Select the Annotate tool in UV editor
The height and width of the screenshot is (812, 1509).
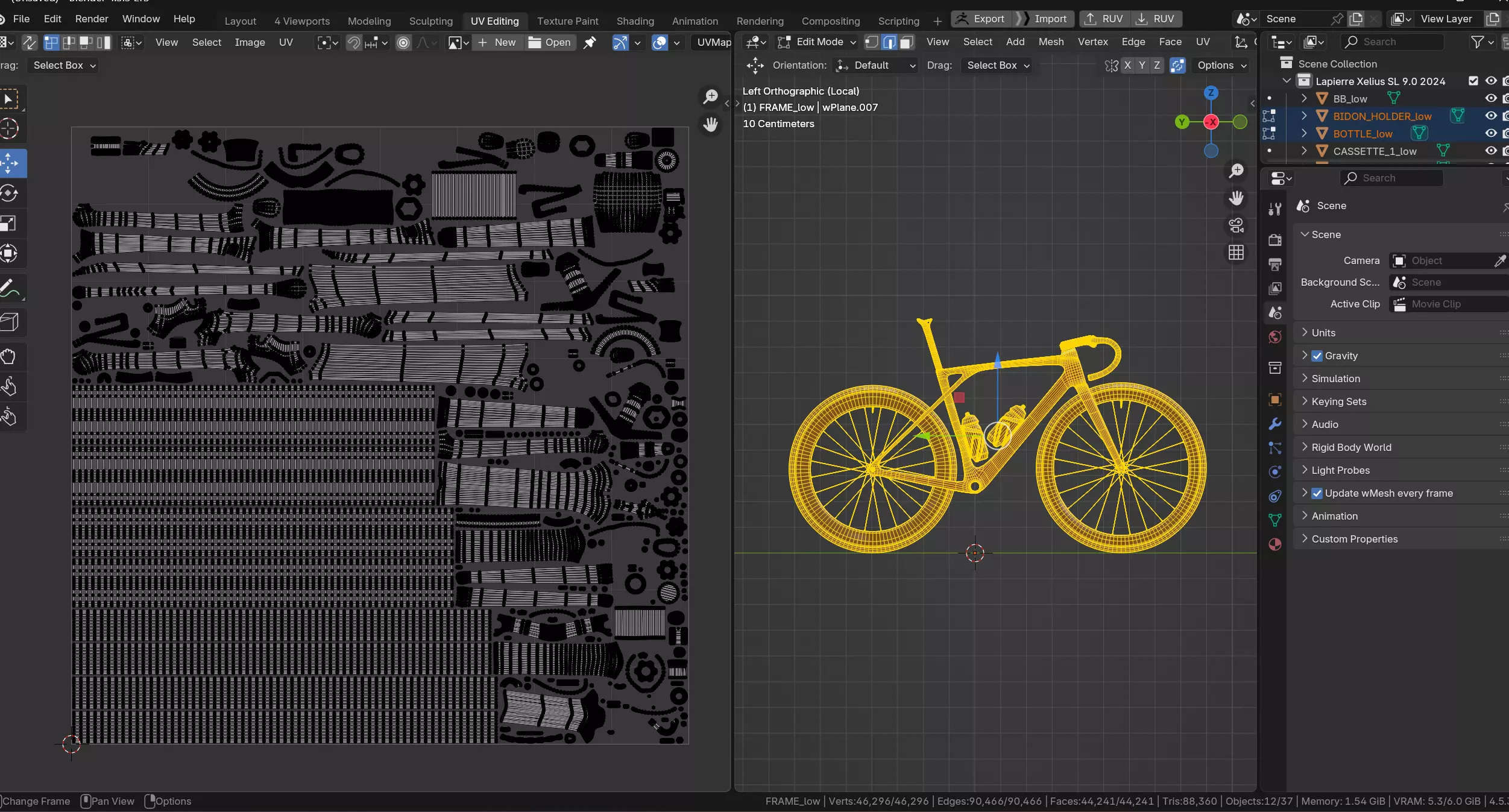[x=10, y=288]
